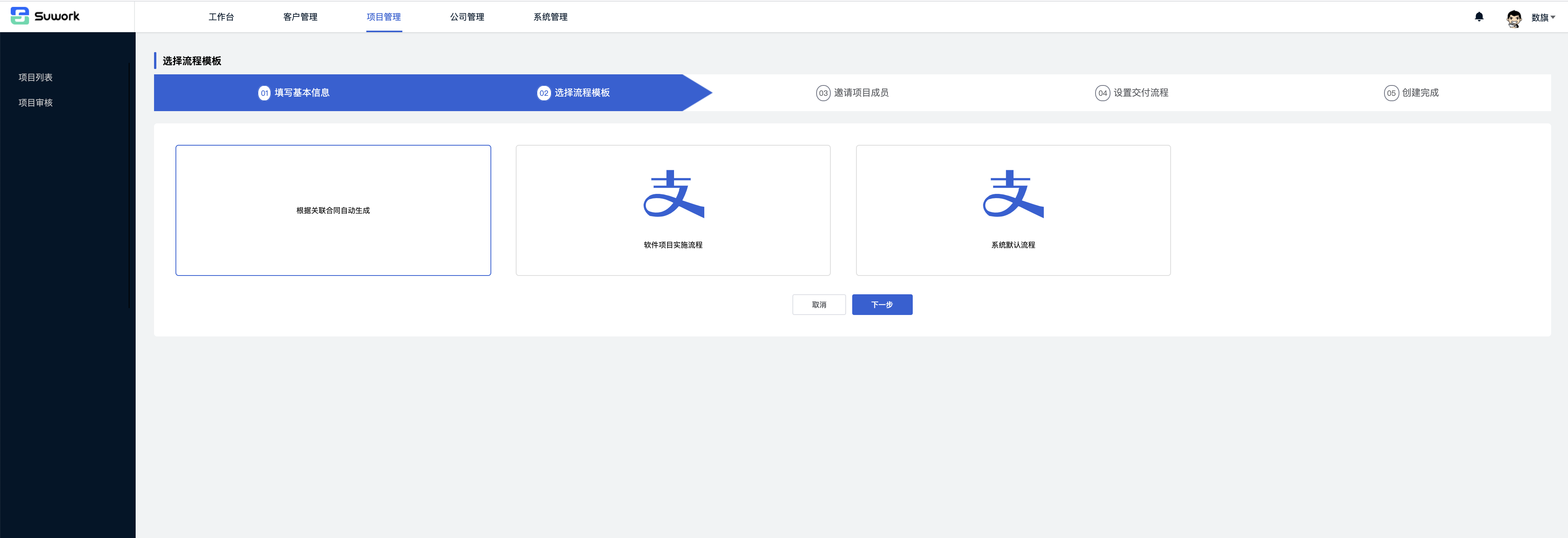Viewport: 1568px width, 538px height.
Task: Click the Alipay-style icon for 软件项目实施流程
Action: [673, 194]
